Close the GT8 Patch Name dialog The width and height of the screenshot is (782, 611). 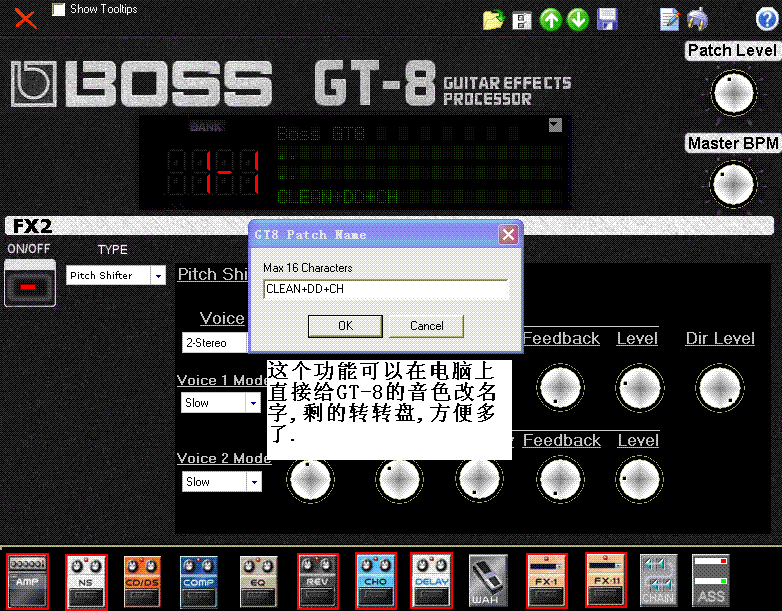click(x=508, y=235)
